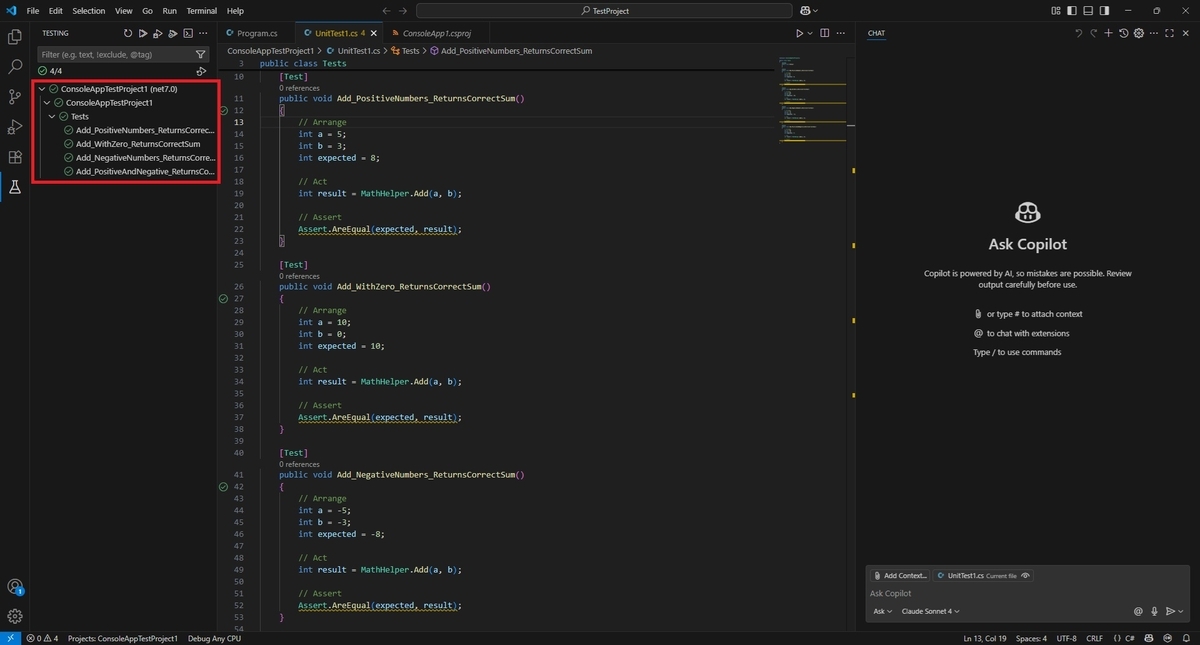Click the filter funnel icon in Testing
Viewport: 1200px width, 645px height.
tap(201, 54)
